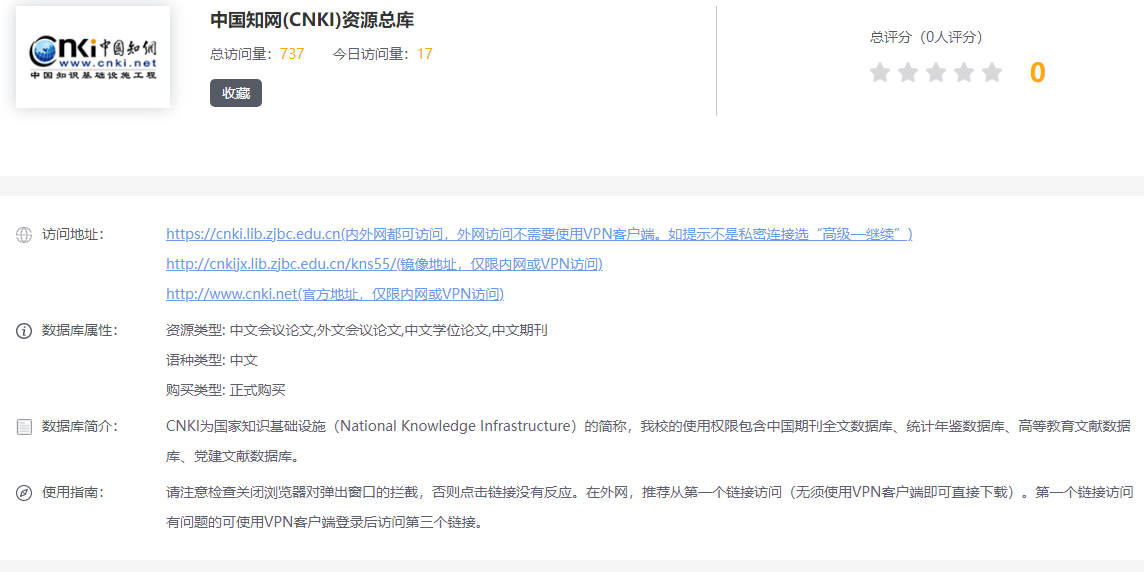The image size is (1144, 572).
Task: Click the 使用指南 label
Action: tap(73, 492)
